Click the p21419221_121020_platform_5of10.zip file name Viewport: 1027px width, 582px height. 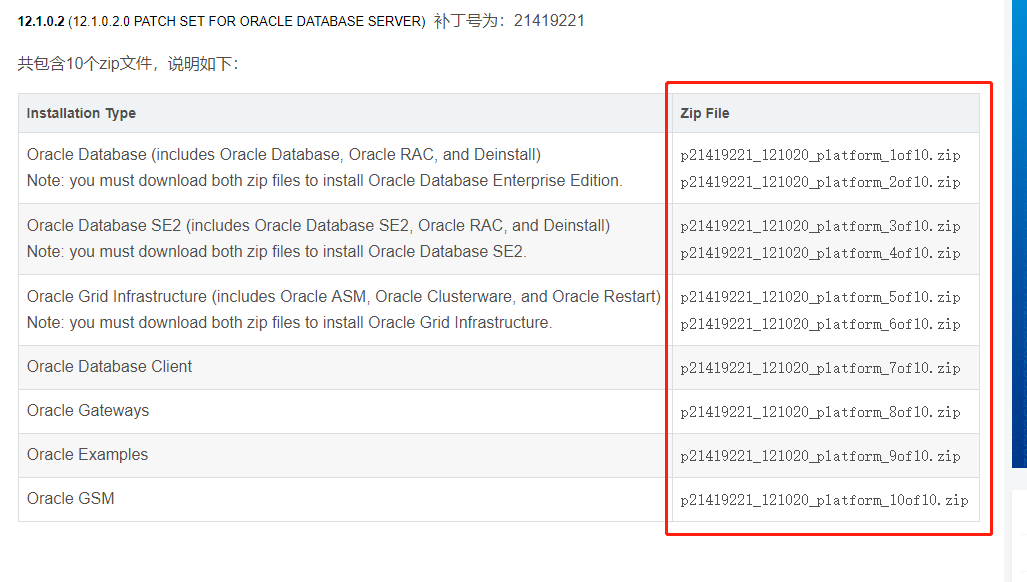pyautogui.click(x=820, y=297)
